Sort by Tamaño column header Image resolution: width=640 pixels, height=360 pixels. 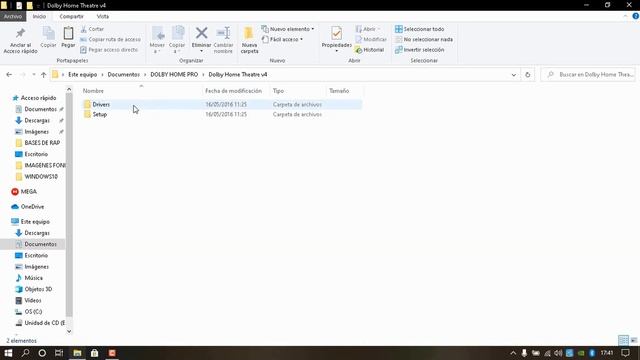point(339,91)
